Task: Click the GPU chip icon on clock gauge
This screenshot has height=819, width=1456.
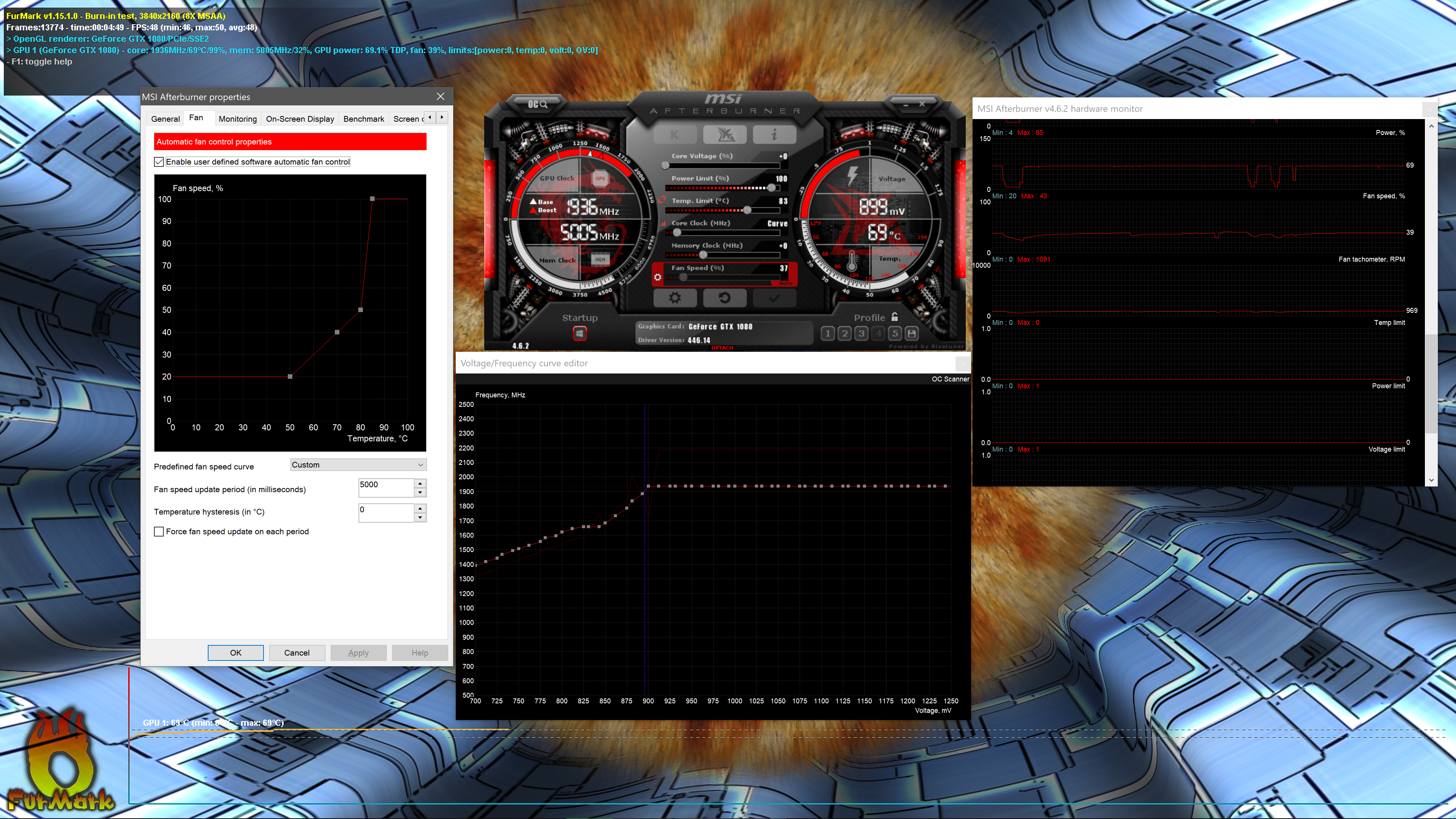Action: coord(600,179)
